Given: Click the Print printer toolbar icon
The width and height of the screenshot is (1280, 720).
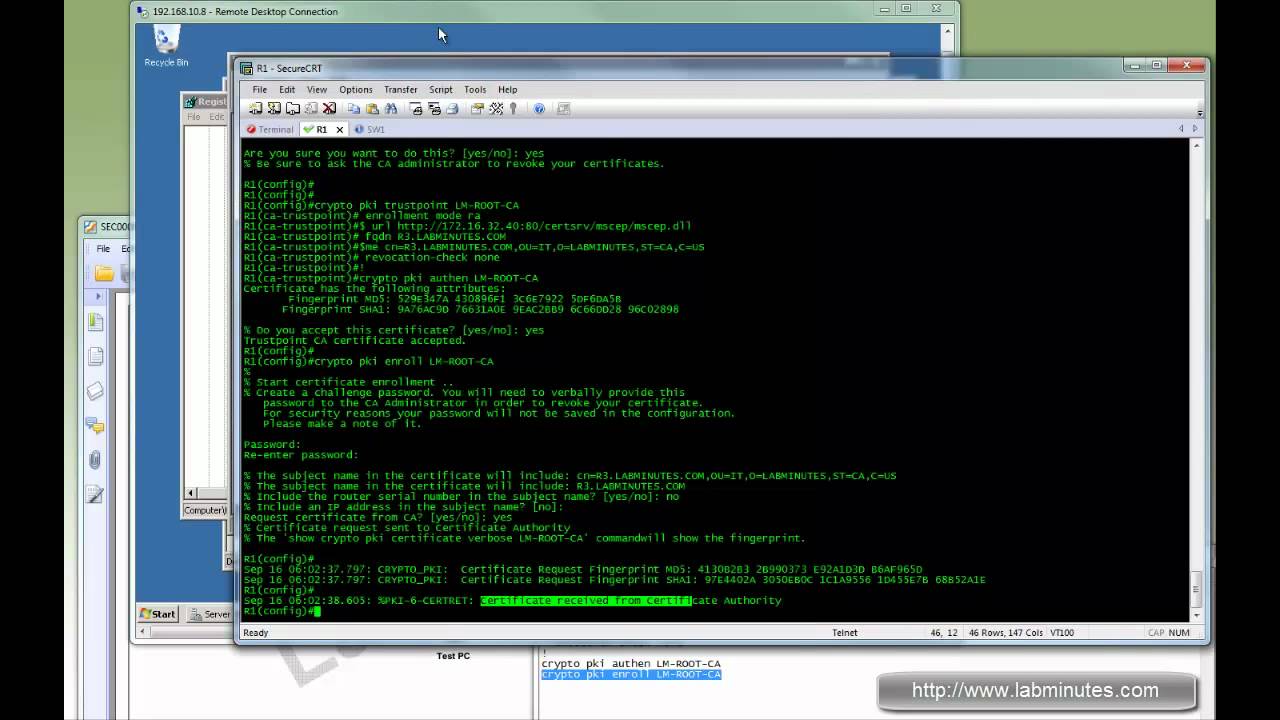Looking at the screenshot, I should 452,108.
